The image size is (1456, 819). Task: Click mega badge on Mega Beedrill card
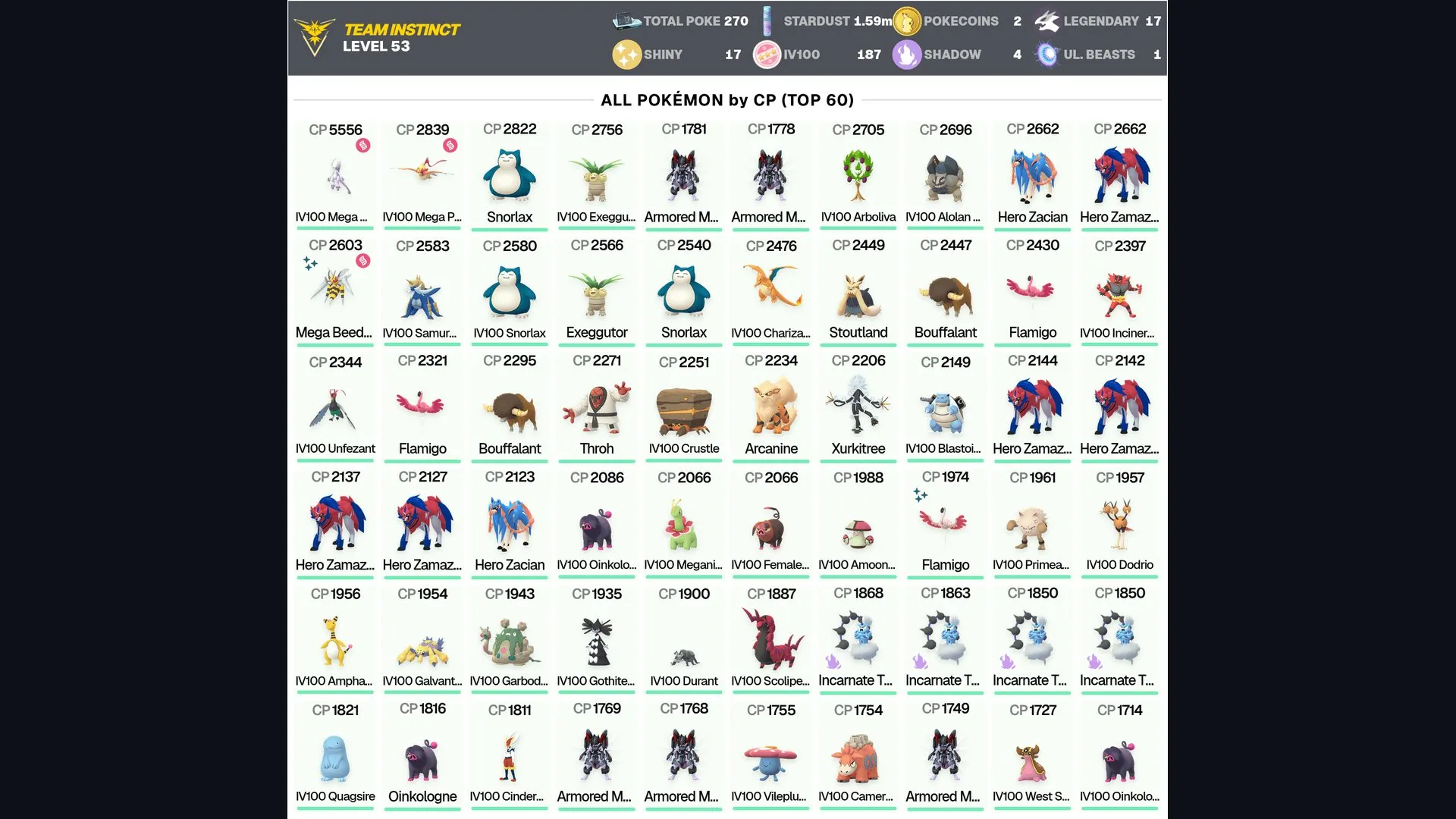coord(363,261)
